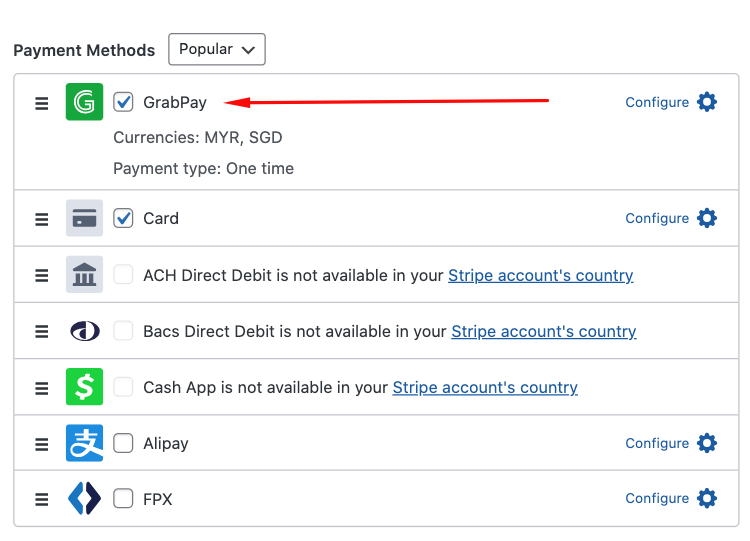Viewport: 750px width, 541px height.
Task: Open the Popular payment methods dropdown
Action: [x=216, y=49]
